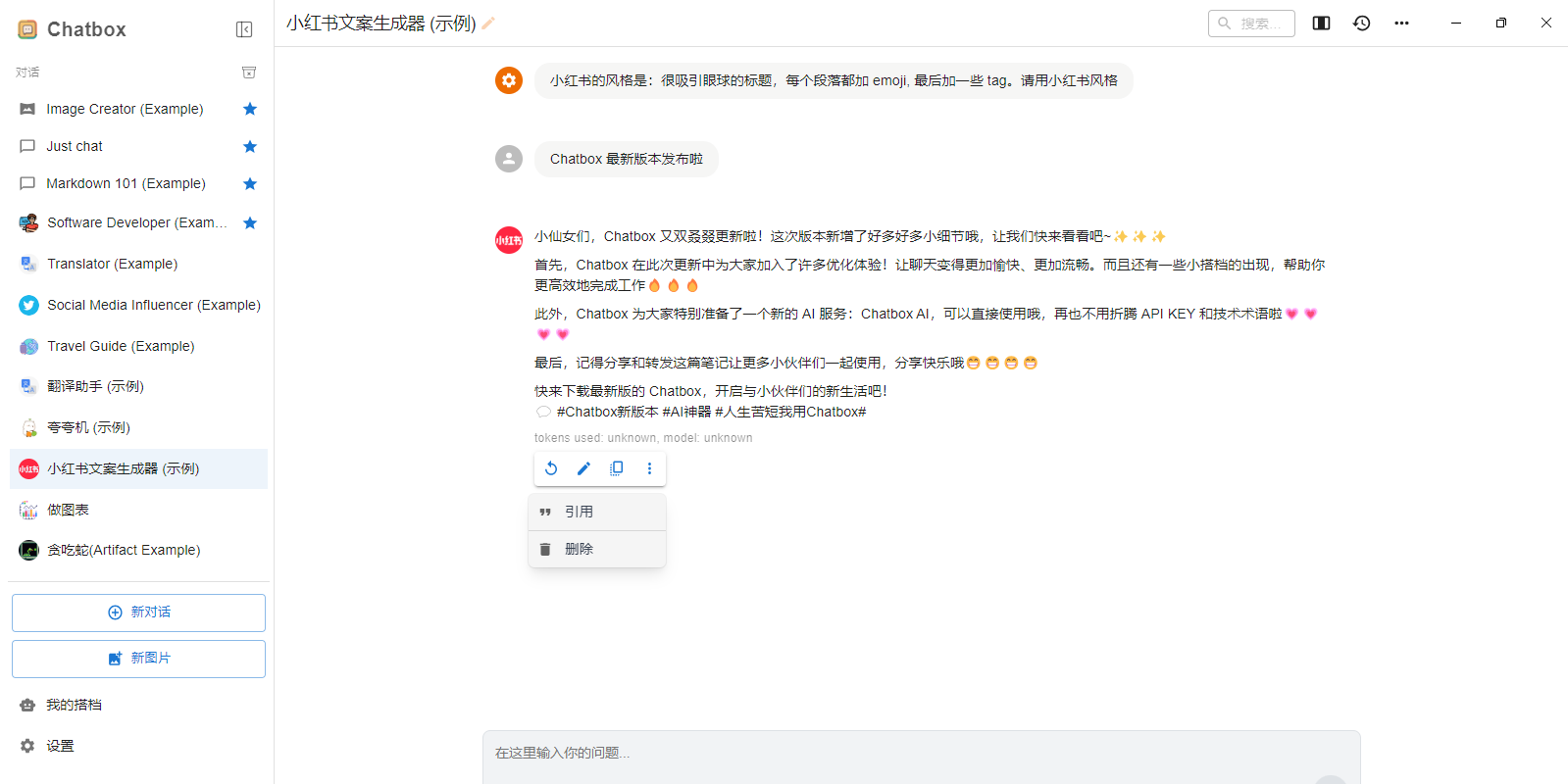Screen dimensions: 1568x784
Task: Click the archive icon next to 对话
Action: point(249,72)
